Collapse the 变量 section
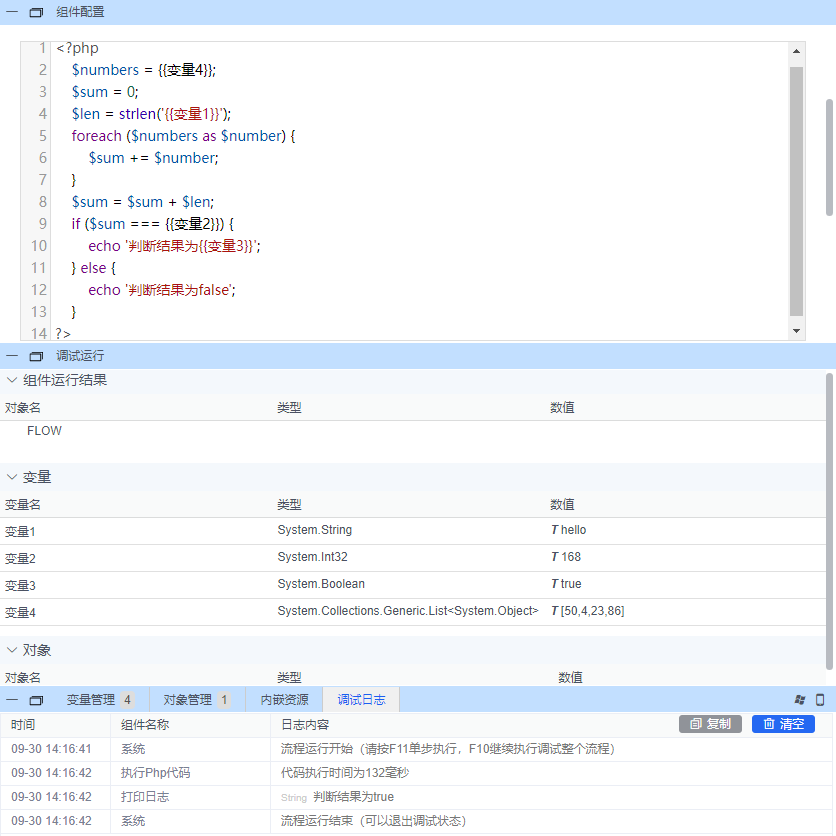836x836 pixels. [x=12, y=477]
